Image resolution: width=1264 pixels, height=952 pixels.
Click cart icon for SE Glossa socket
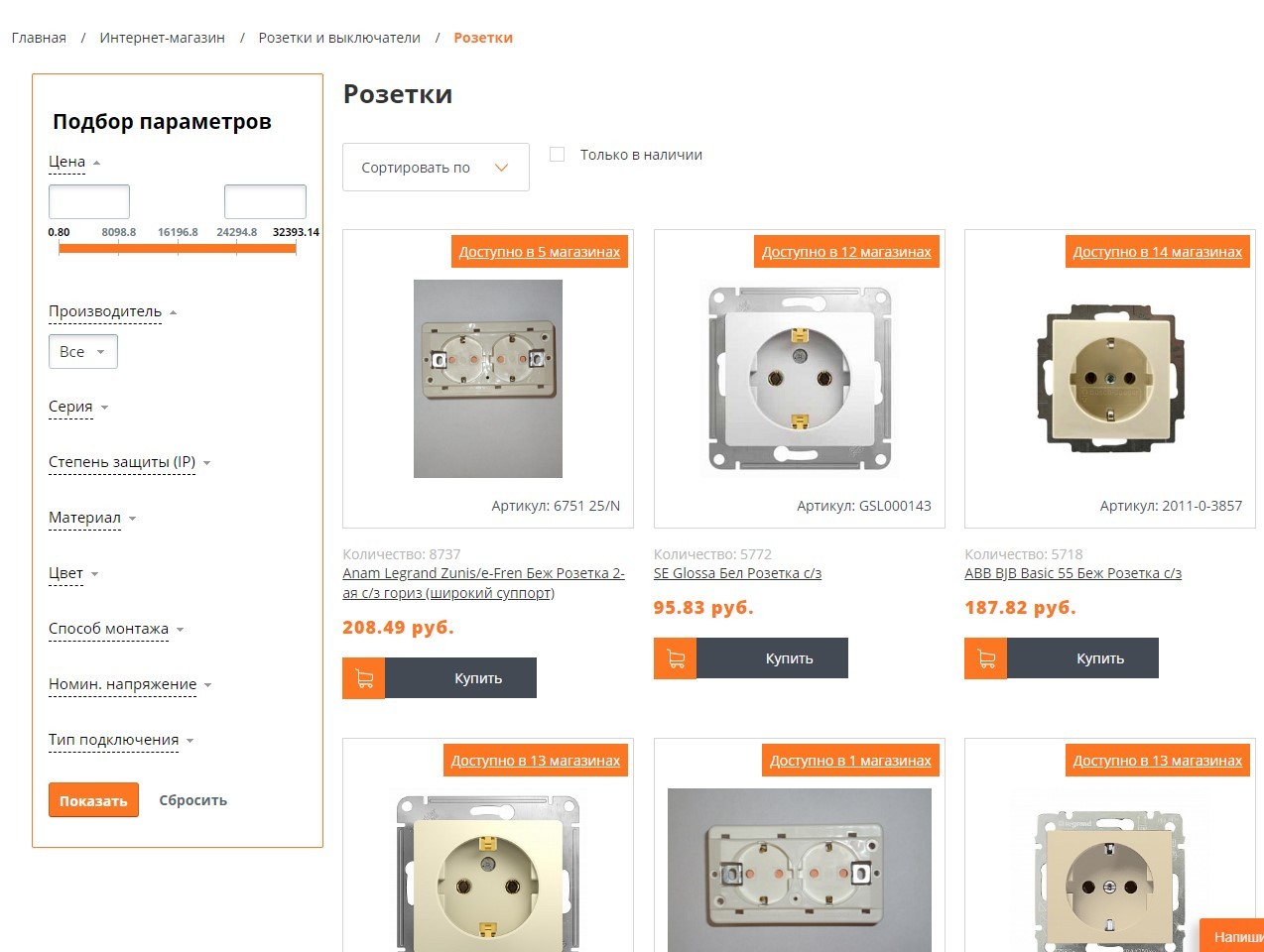pyautogui.click(x=676, y=658)
